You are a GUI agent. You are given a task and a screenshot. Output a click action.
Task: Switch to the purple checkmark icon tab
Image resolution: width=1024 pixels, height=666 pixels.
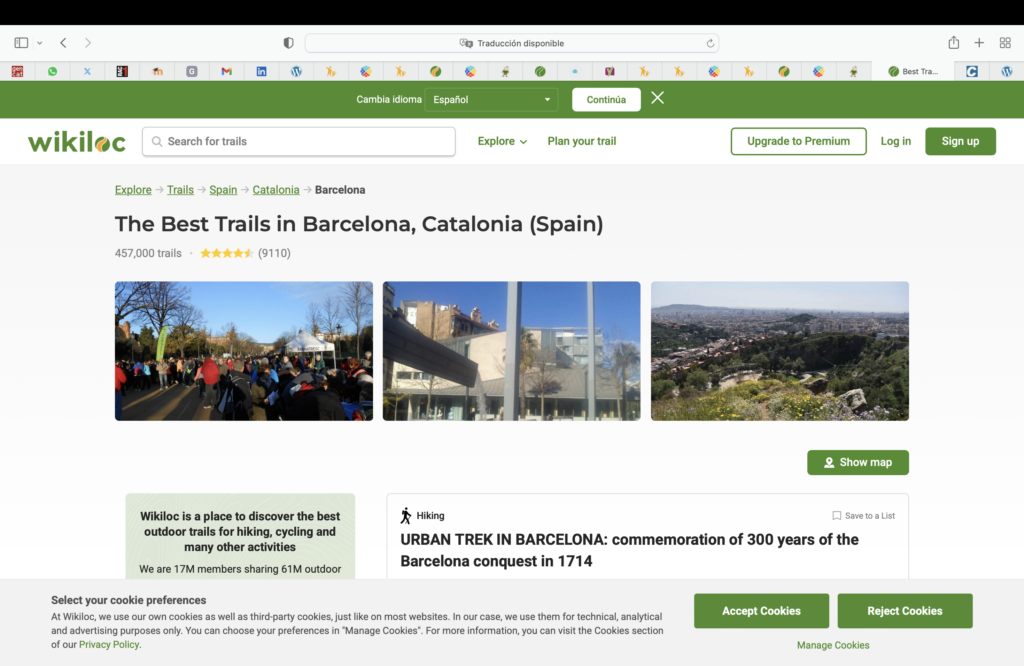click(609, 71)
